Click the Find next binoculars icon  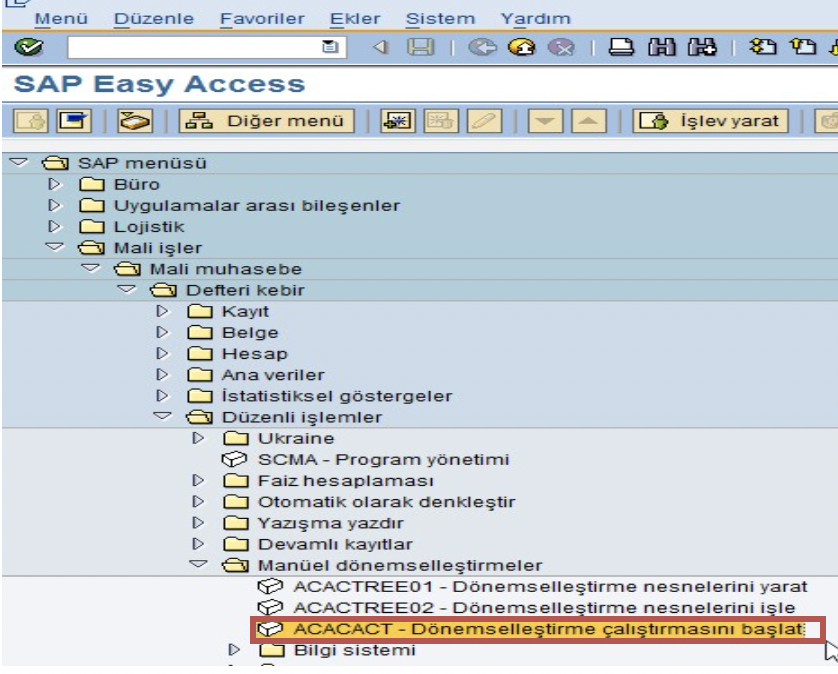click(702, 48)
